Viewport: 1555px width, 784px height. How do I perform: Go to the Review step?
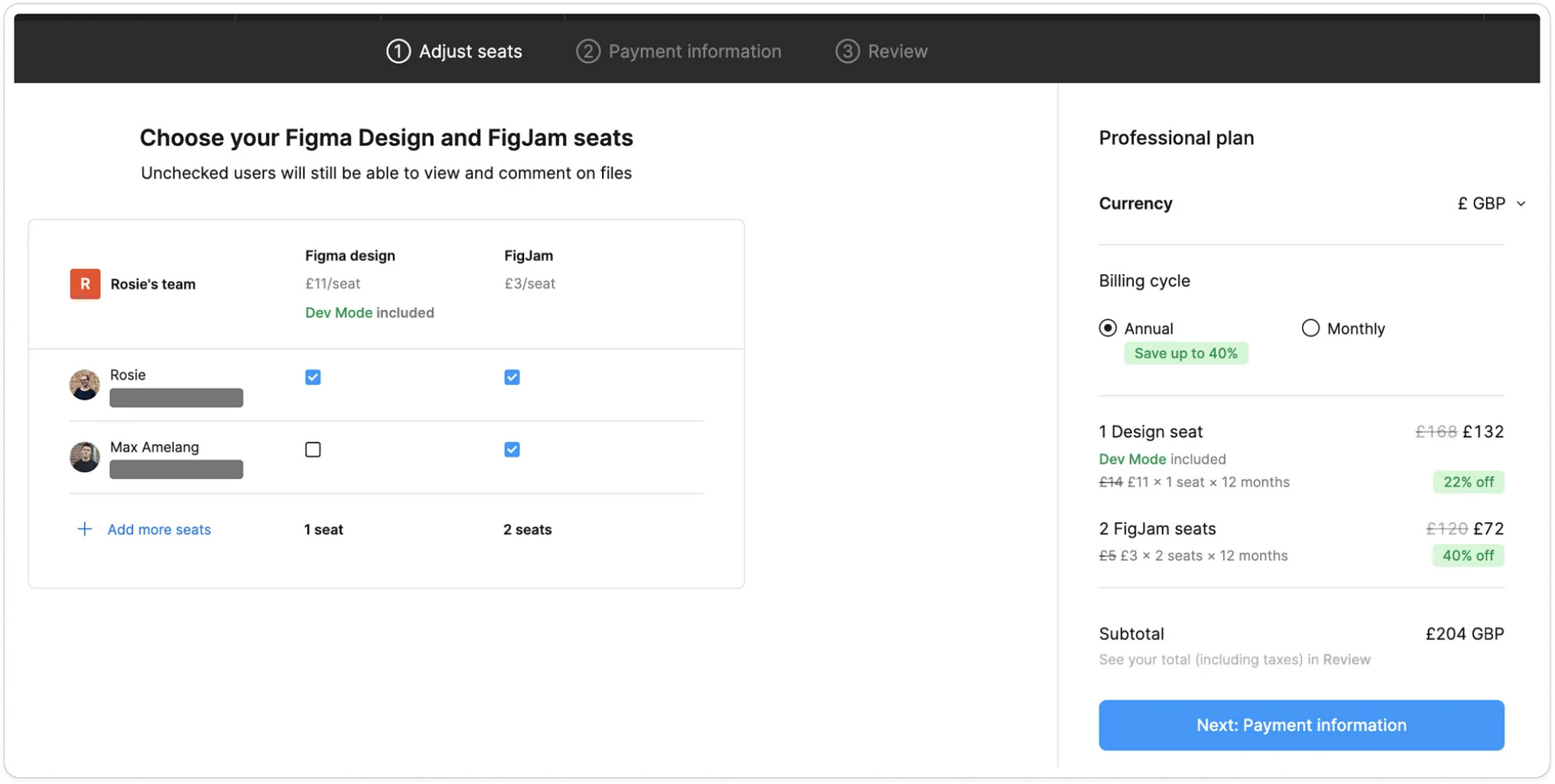click(x=881, y=51)
